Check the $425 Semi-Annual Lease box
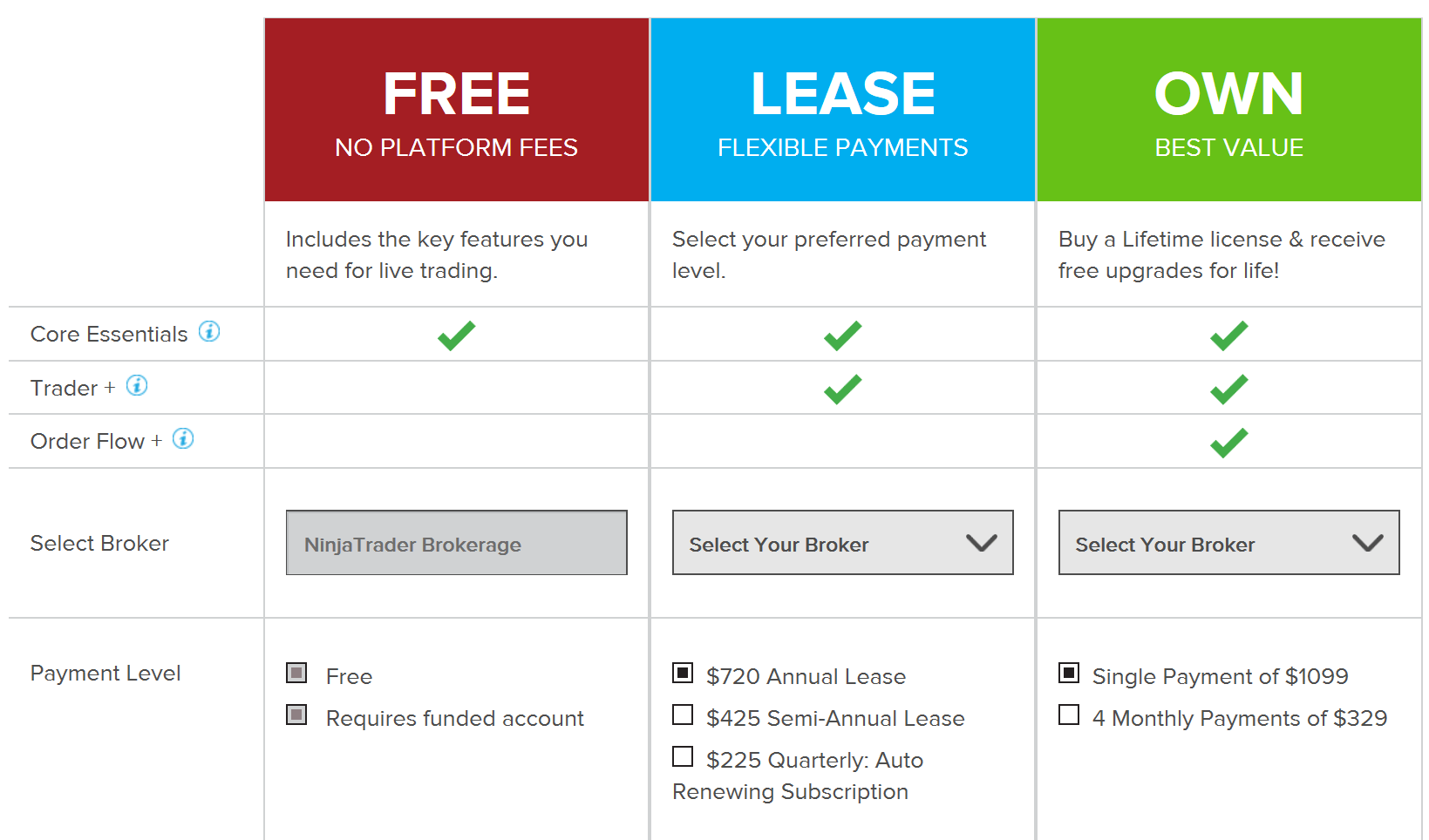The image size is (1429, 840). pos(683,715)
